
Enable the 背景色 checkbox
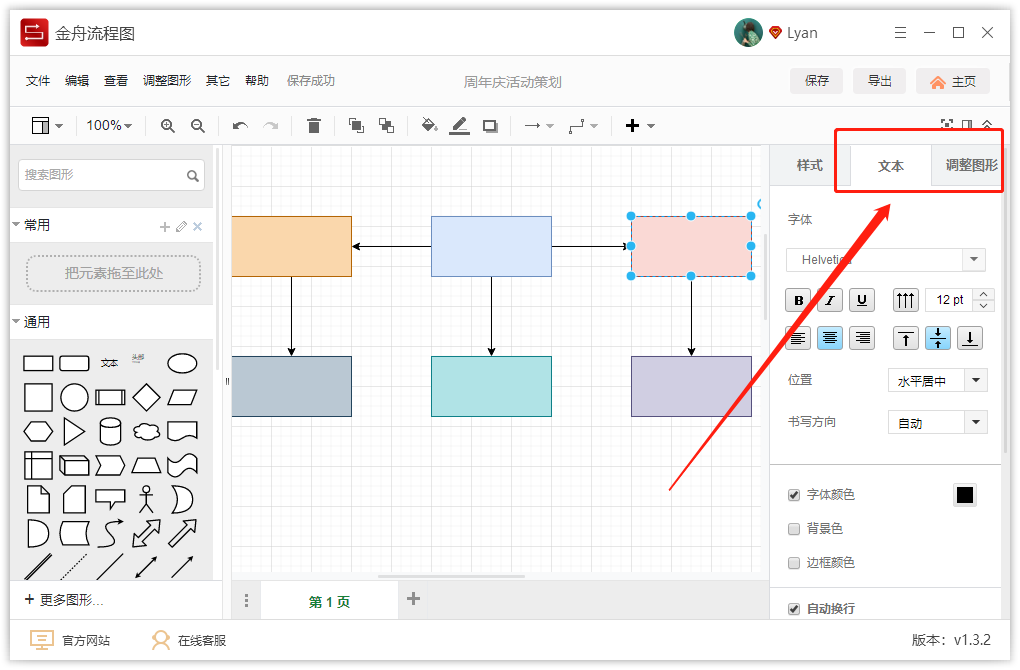coord(793,528)
